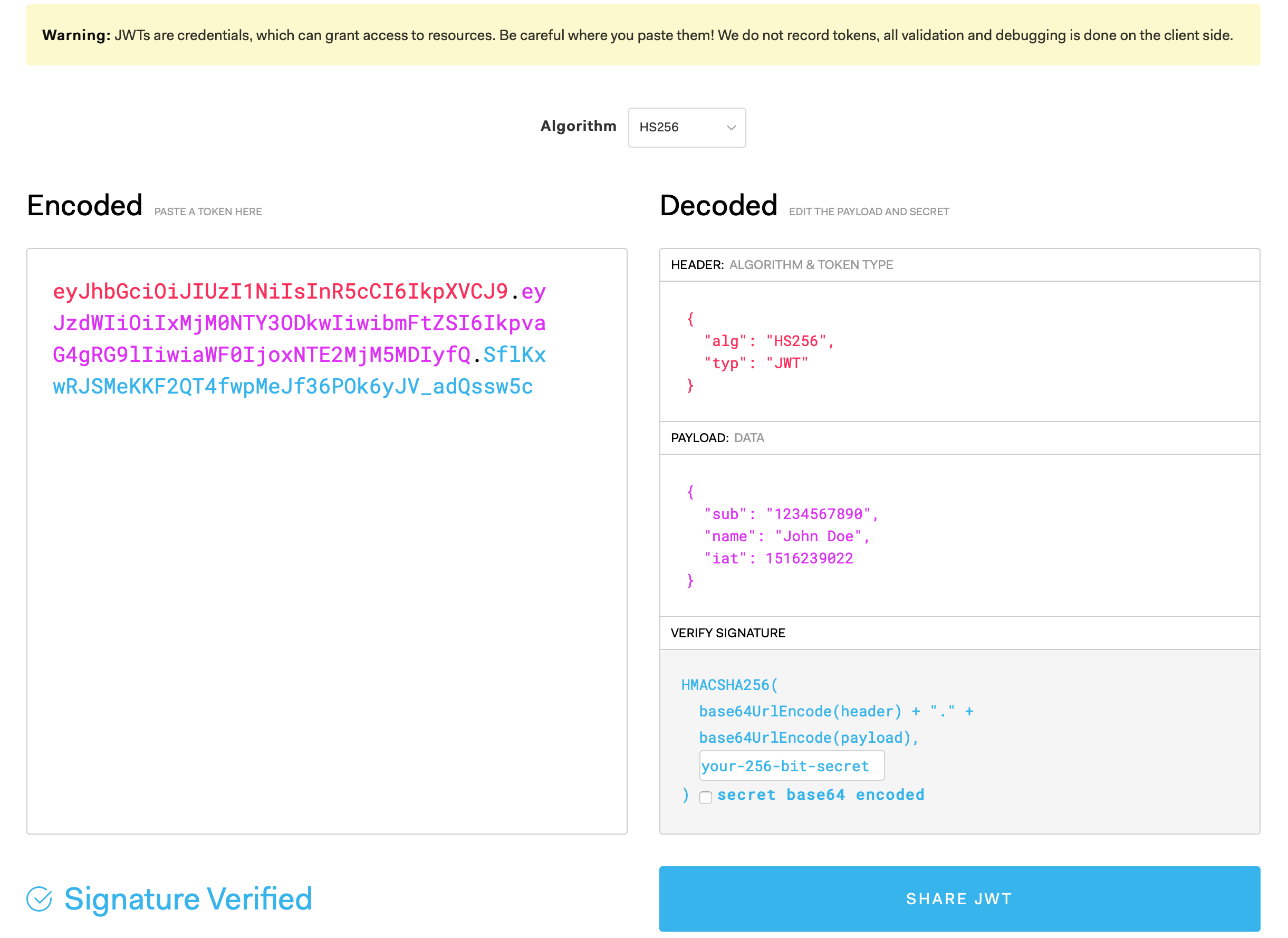Viewport: 1288px width, 938px height.
Task: Click the PAYLOAD: DATA section label
Action: pos(717,437)
